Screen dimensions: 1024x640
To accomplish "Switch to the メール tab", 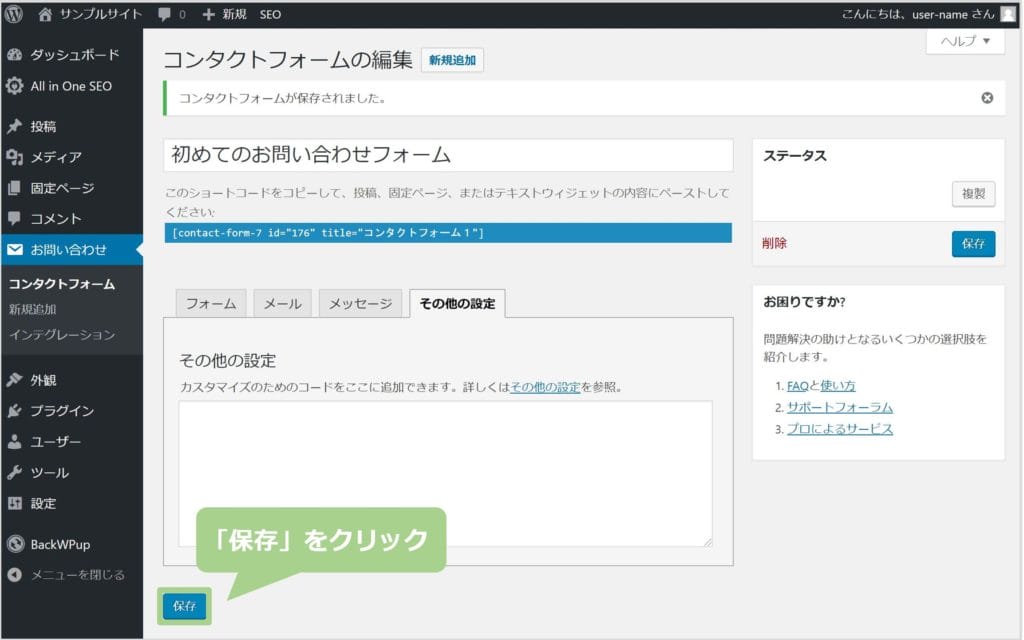I will pos(283,304).
